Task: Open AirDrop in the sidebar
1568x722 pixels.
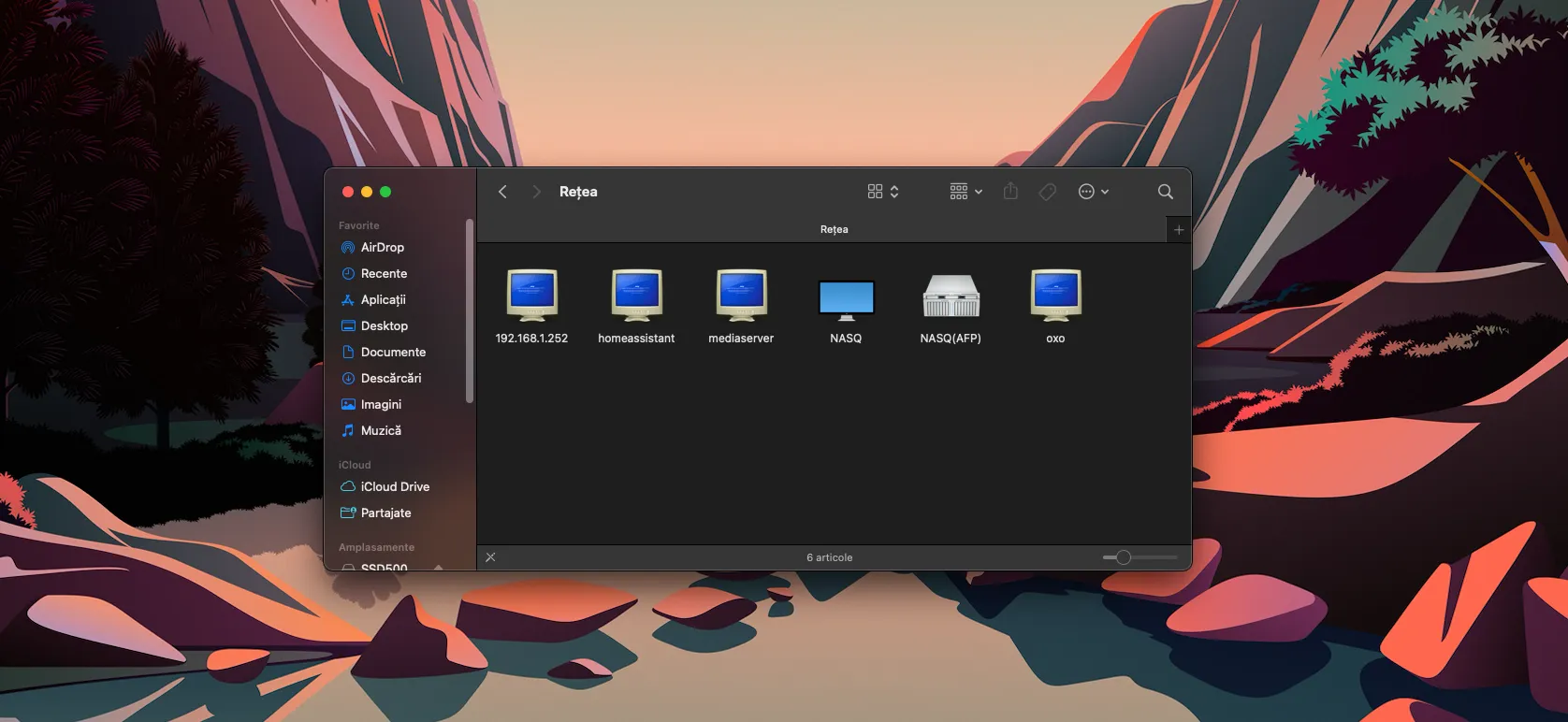Action: [x=383, y=248]
